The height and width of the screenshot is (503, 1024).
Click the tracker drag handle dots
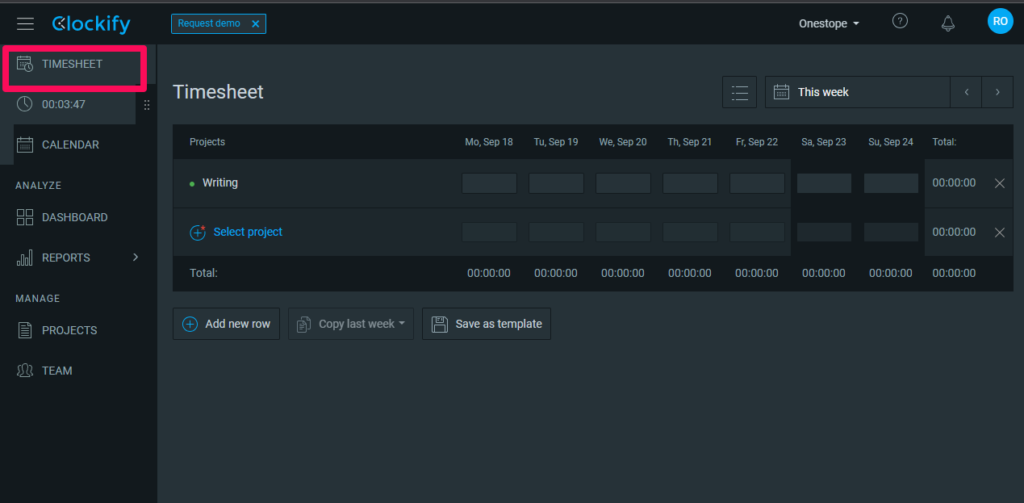[x=146, y=105]
